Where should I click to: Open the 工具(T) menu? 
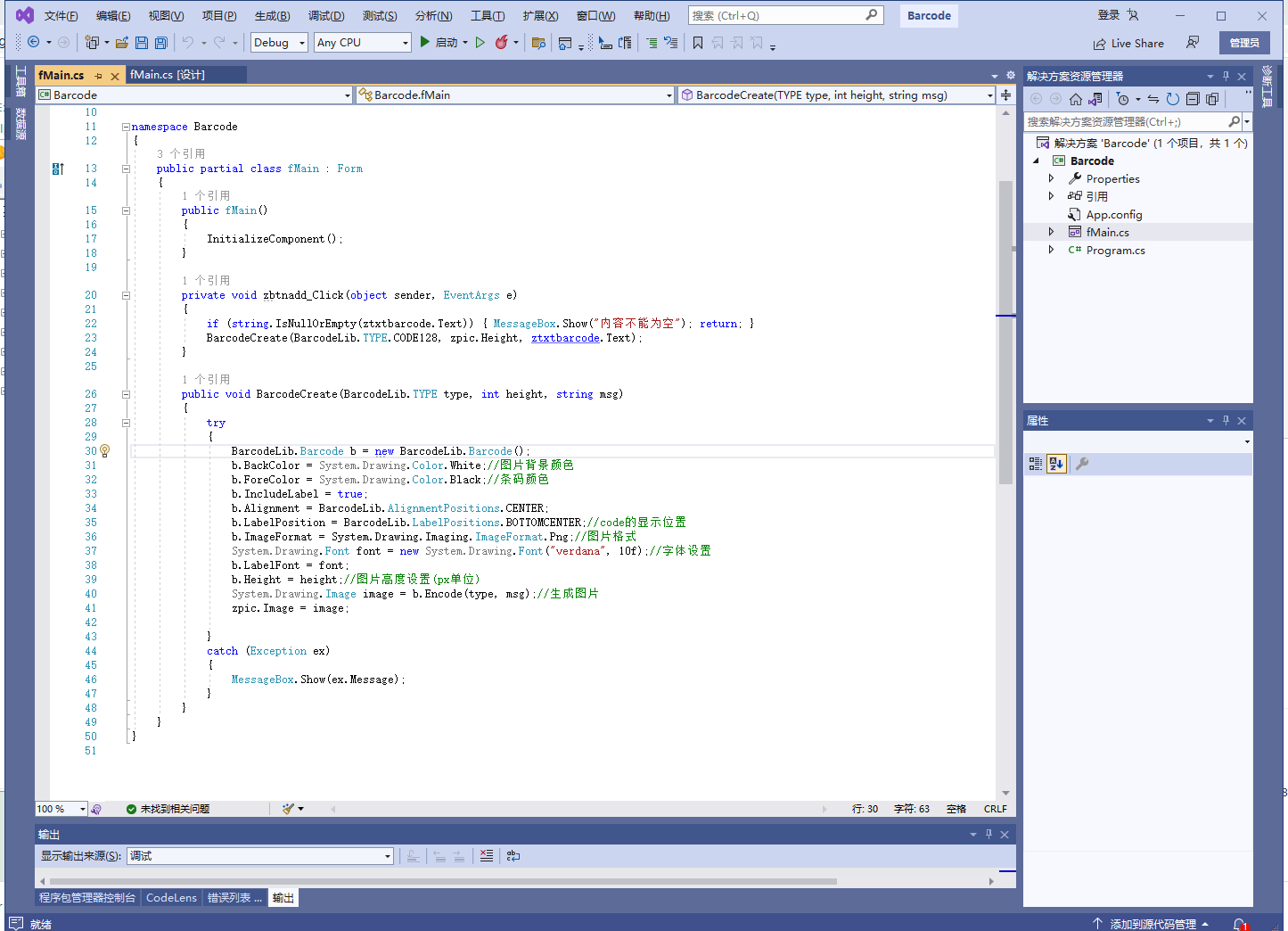[x=488, y=16]
